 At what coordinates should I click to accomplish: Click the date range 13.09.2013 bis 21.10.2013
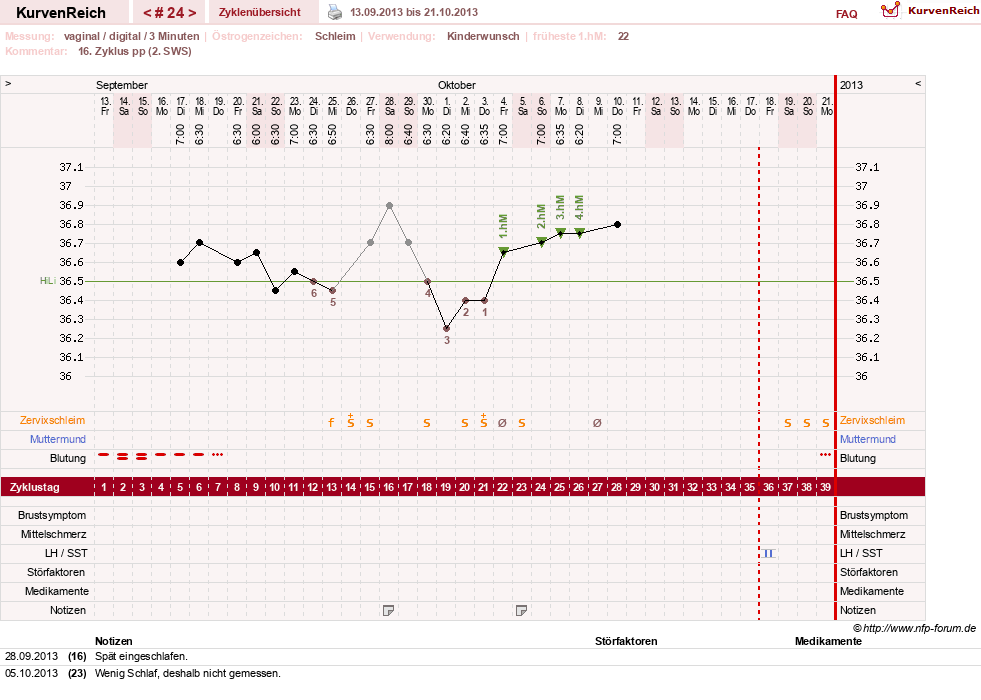[414, 12]
